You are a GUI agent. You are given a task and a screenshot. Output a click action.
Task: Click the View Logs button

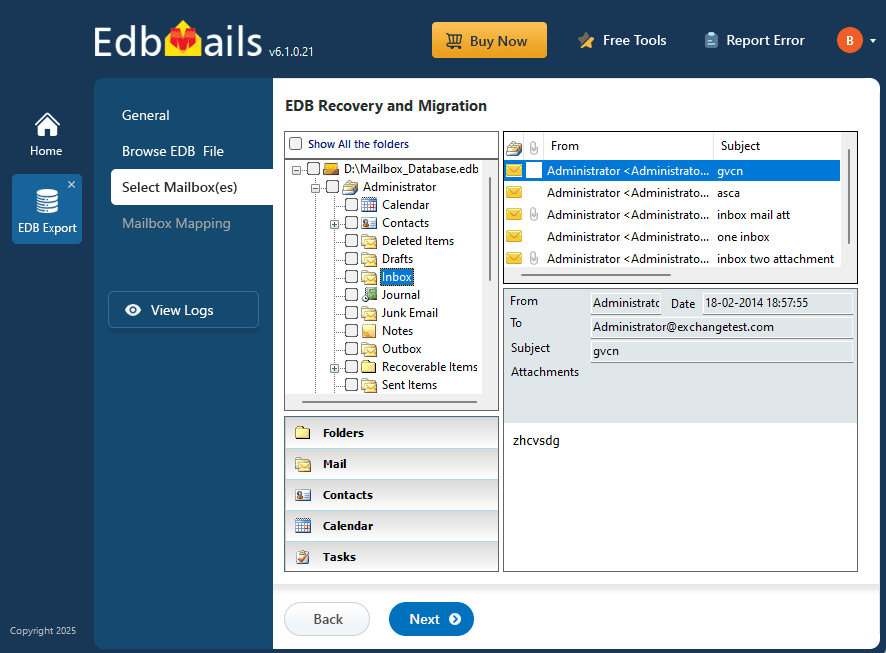pos(183,310)
